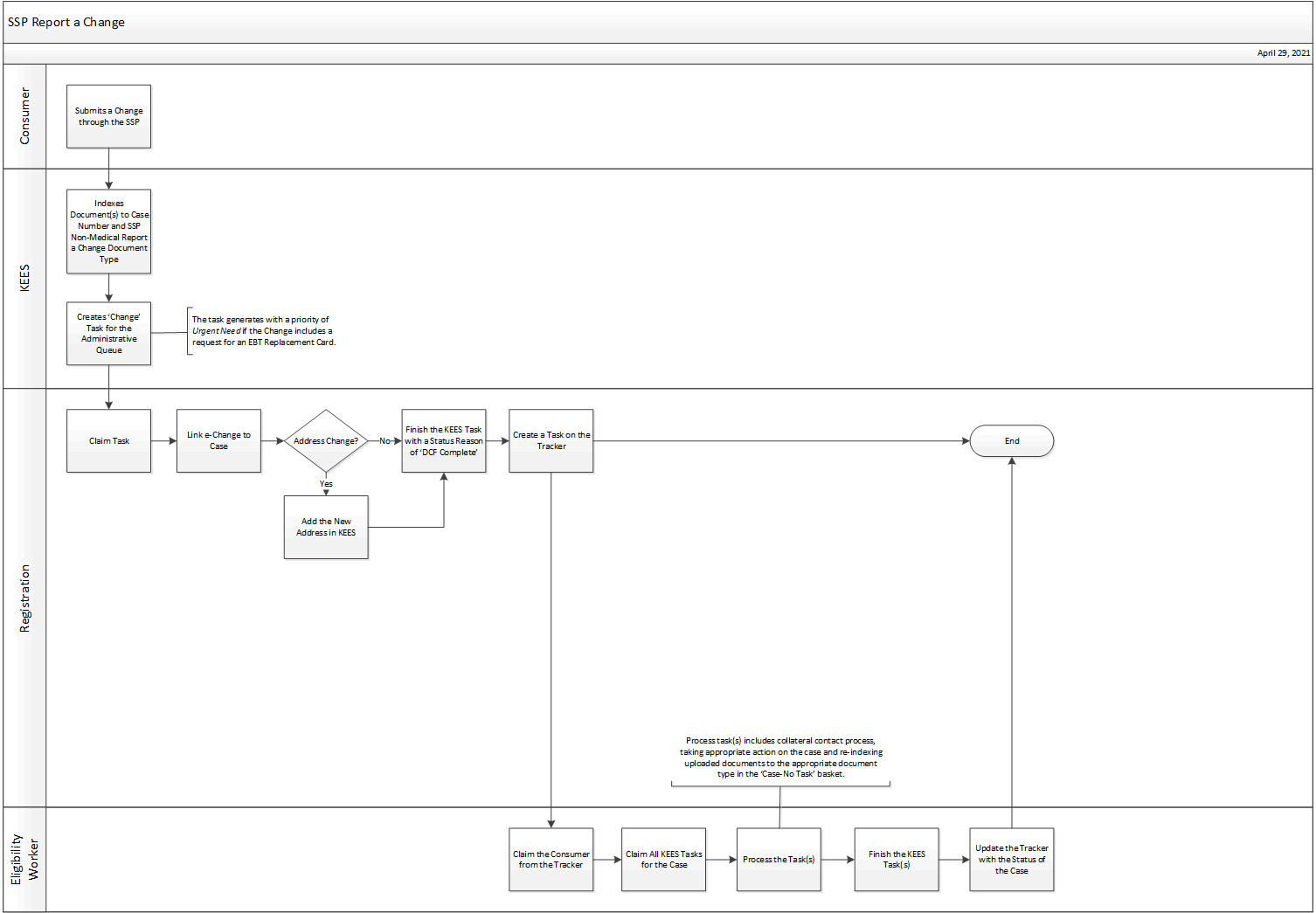Click the 'Indexes Document(s) to Case Number' box
This screenshot has height=913, width=1316.
click(x=108, y=232)
